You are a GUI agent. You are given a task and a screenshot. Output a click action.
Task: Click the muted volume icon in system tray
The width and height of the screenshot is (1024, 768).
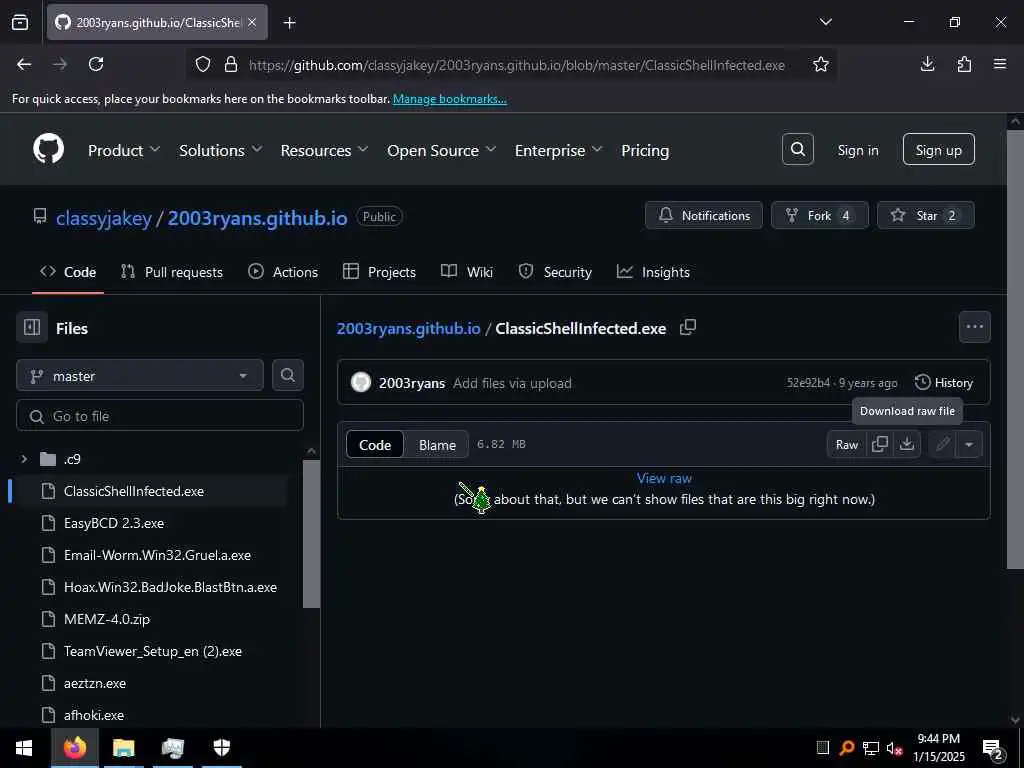(x=894, y=748)
